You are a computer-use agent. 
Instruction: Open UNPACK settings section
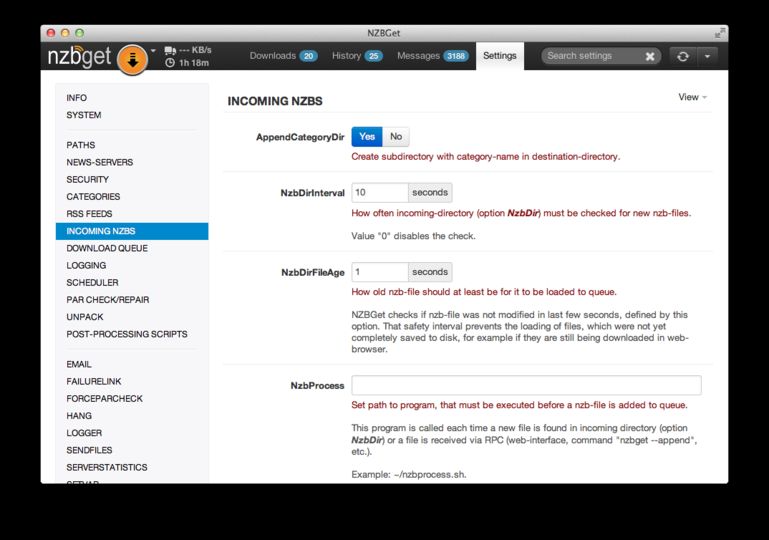click(85, 317)
